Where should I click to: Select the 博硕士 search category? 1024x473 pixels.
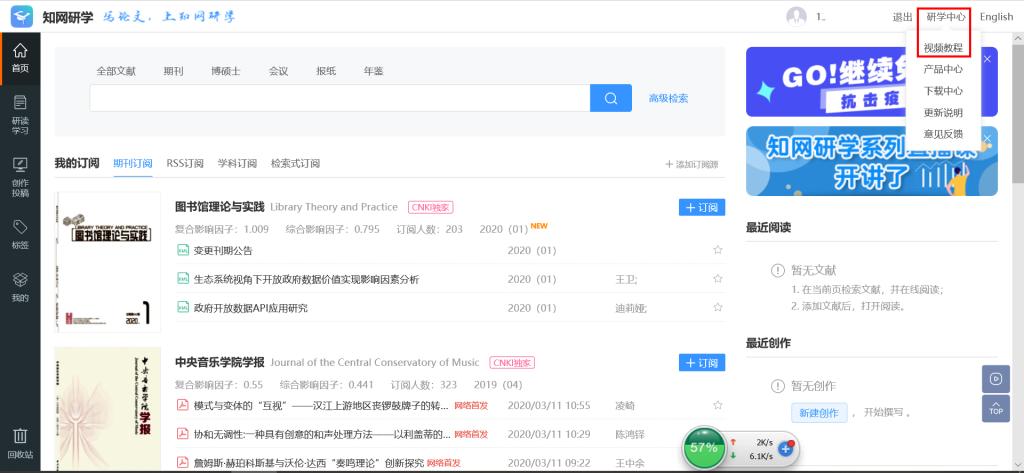click(225, 71)
